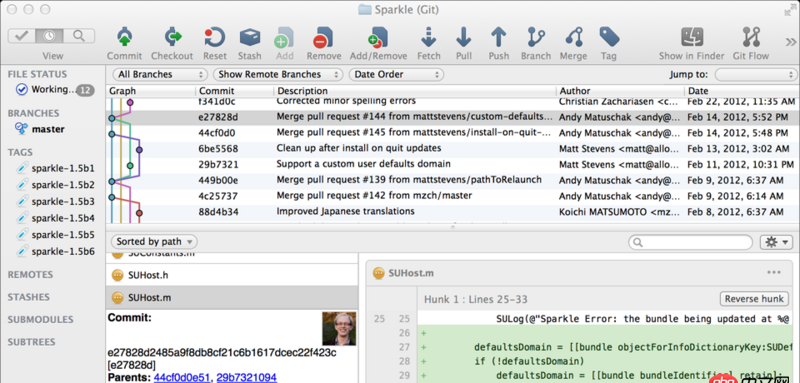This screenshot has width=800, height=383.
Task: Switch to search view
Action: tap(79, 36)
